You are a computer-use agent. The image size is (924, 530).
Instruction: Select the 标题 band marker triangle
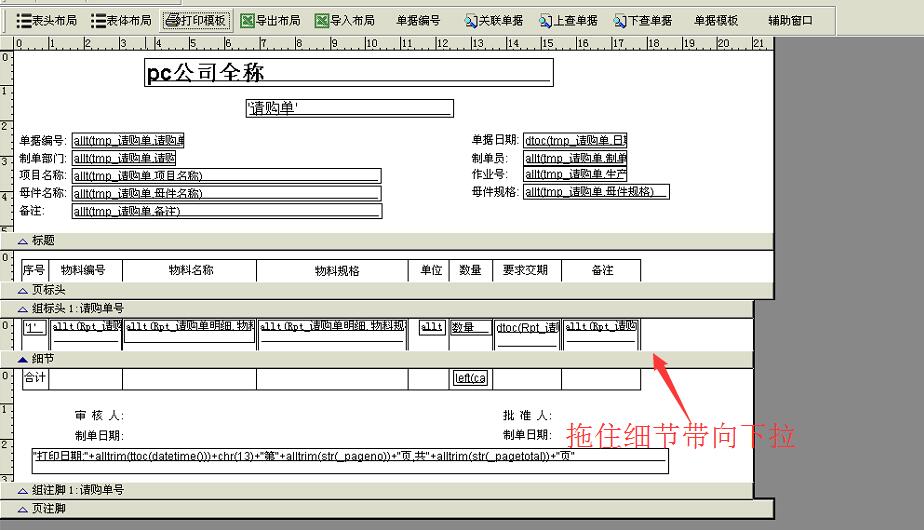[23, 241]
